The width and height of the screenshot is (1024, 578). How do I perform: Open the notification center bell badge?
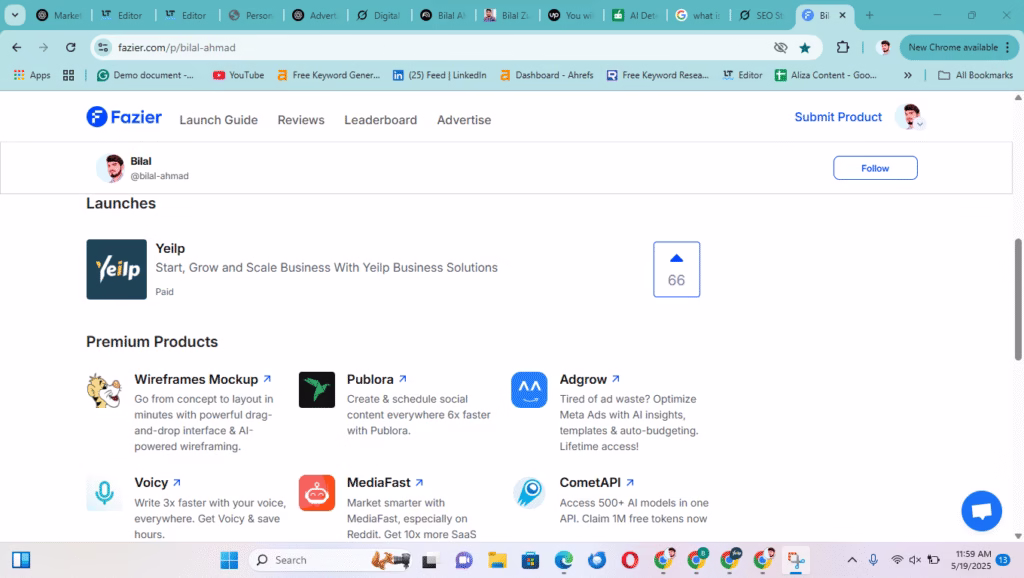point(1004,560)
